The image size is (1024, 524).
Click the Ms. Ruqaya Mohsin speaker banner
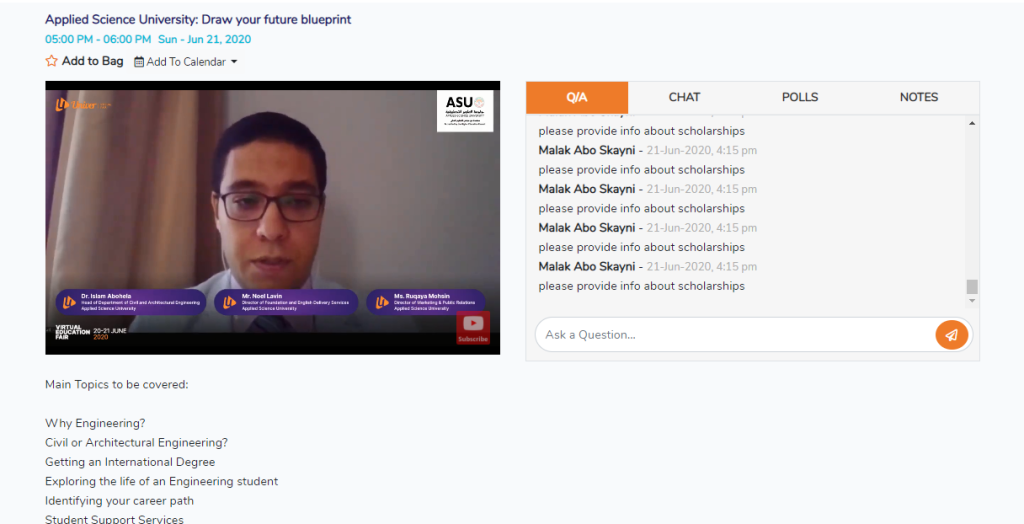[x=426, y=302]
